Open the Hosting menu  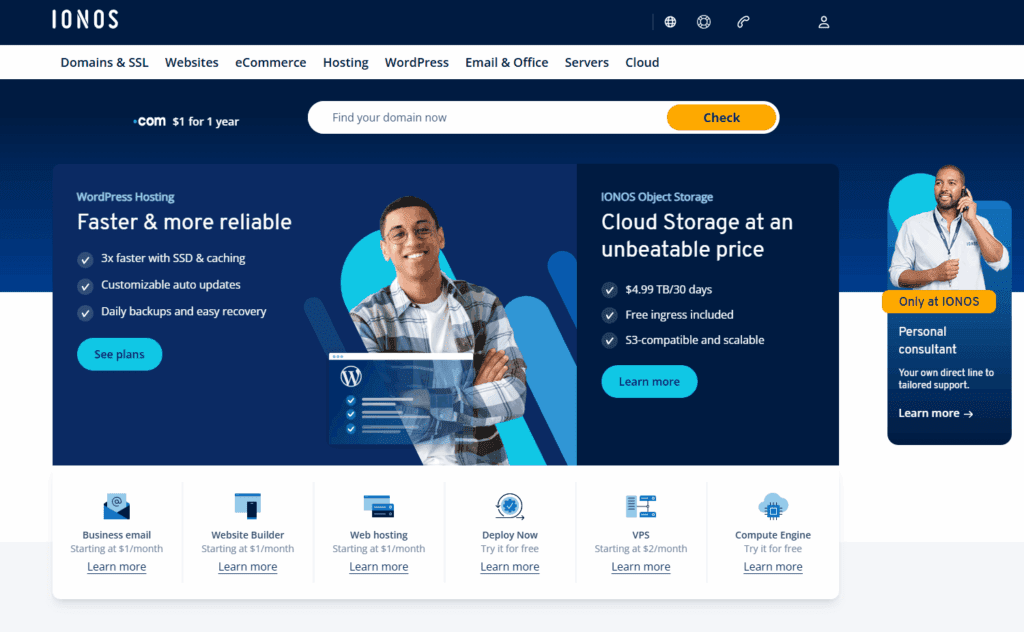pyautogui.click(x=345, y=63)
